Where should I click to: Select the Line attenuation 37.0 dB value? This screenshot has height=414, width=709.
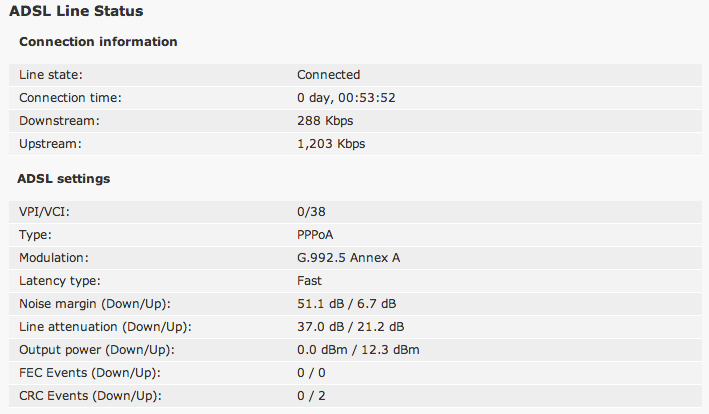click(x=321, y=327)
